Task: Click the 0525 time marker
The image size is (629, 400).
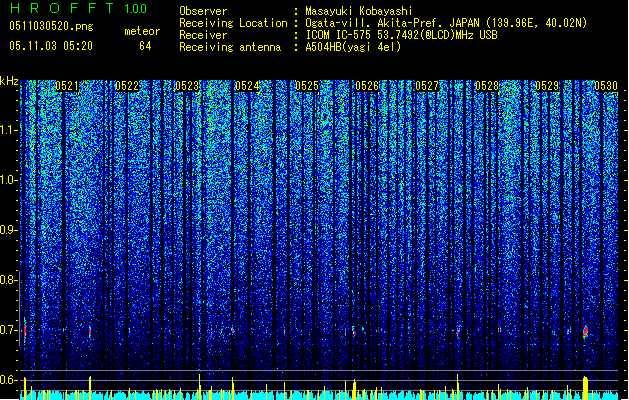Action: 307,86
